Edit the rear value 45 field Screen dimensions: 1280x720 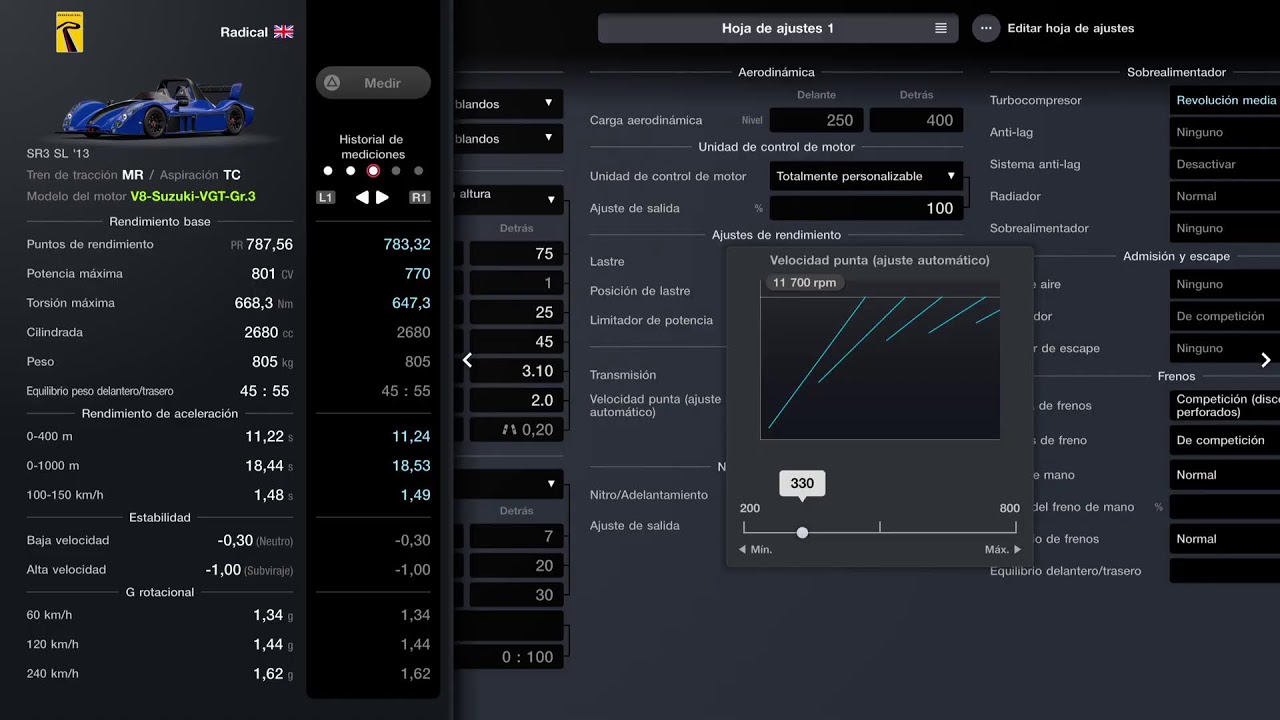[x=517, y=342]
